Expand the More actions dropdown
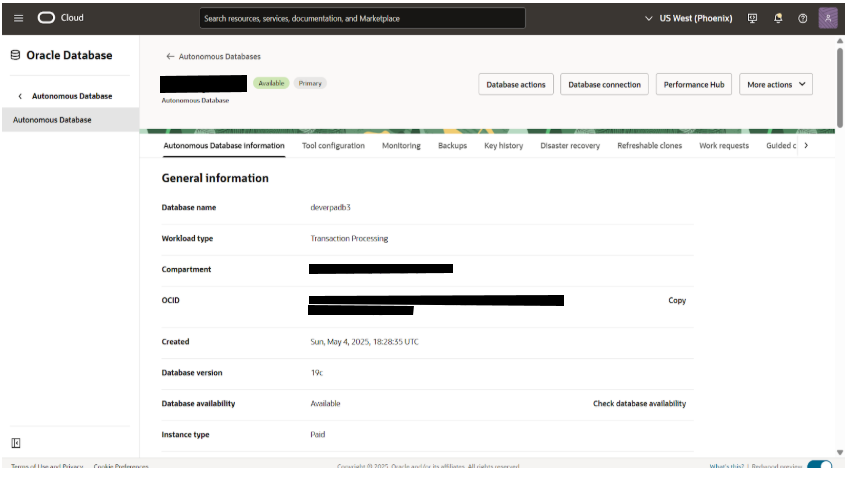 [x=775, y=84]
